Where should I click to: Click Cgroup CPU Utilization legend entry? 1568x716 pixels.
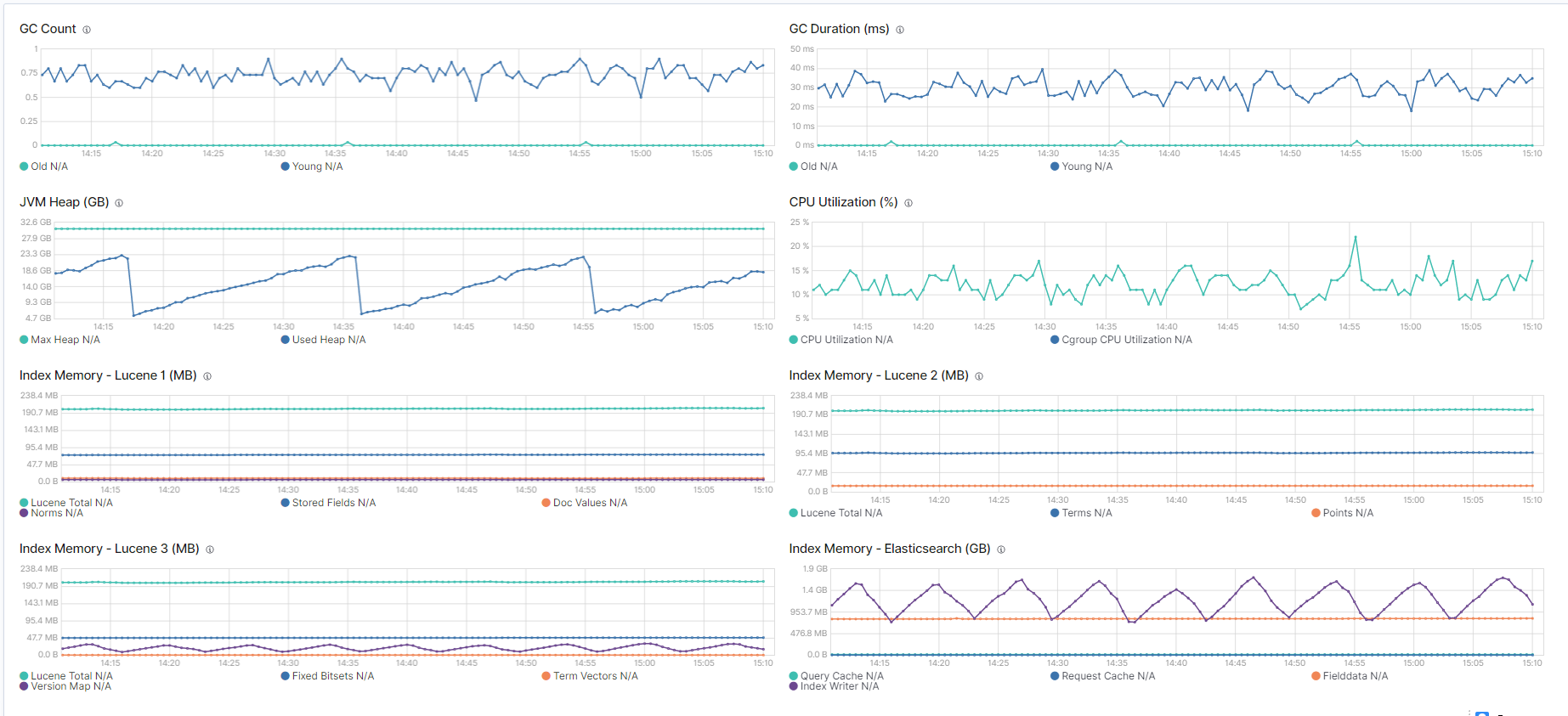1122,340
